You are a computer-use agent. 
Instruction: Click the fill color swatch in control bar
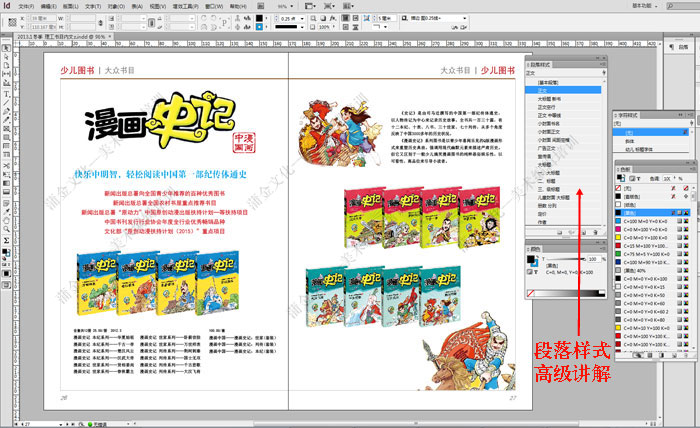click(259, 18)
